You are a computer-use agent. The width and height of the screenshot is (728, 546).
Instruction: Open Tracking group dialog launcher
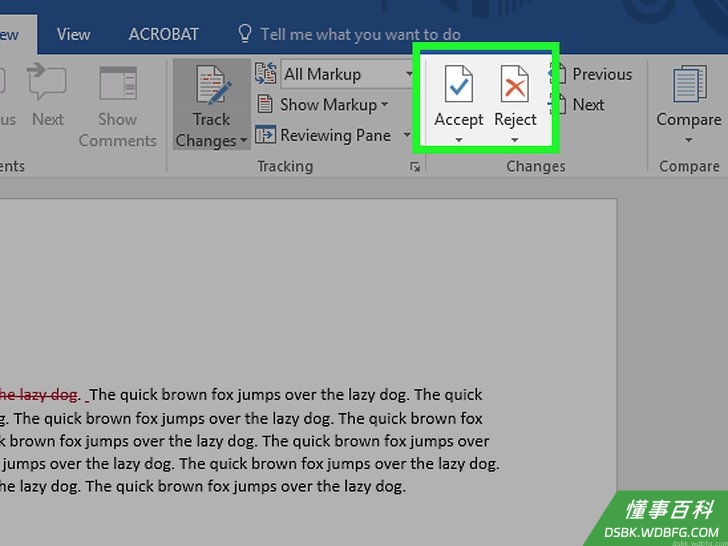pos(415,167)
